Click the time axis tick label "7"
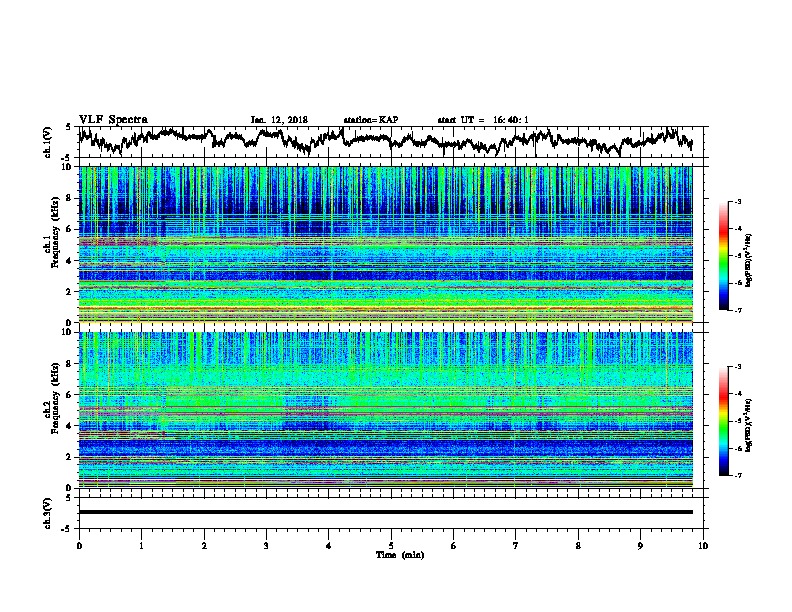The image size is (792, 612). tap(516, 546)
